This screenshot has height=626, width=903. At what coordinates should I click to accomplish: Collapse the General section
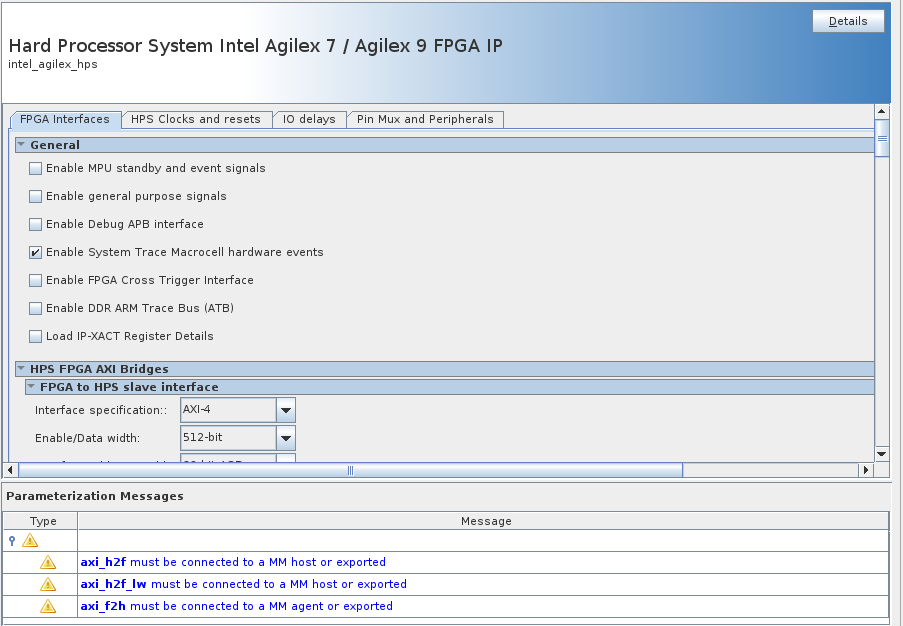pyautogui.click(x=21, y=145)
